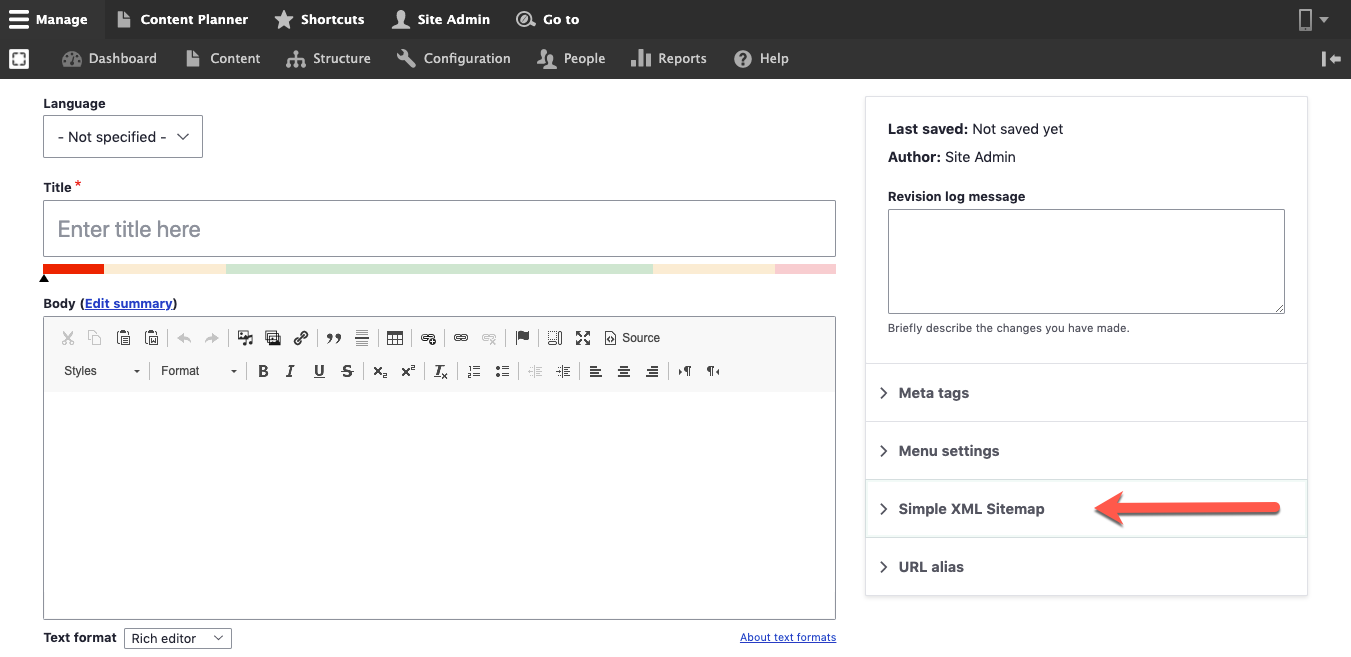
Task: Click the block quote icon
Action: tap(334, 338)
